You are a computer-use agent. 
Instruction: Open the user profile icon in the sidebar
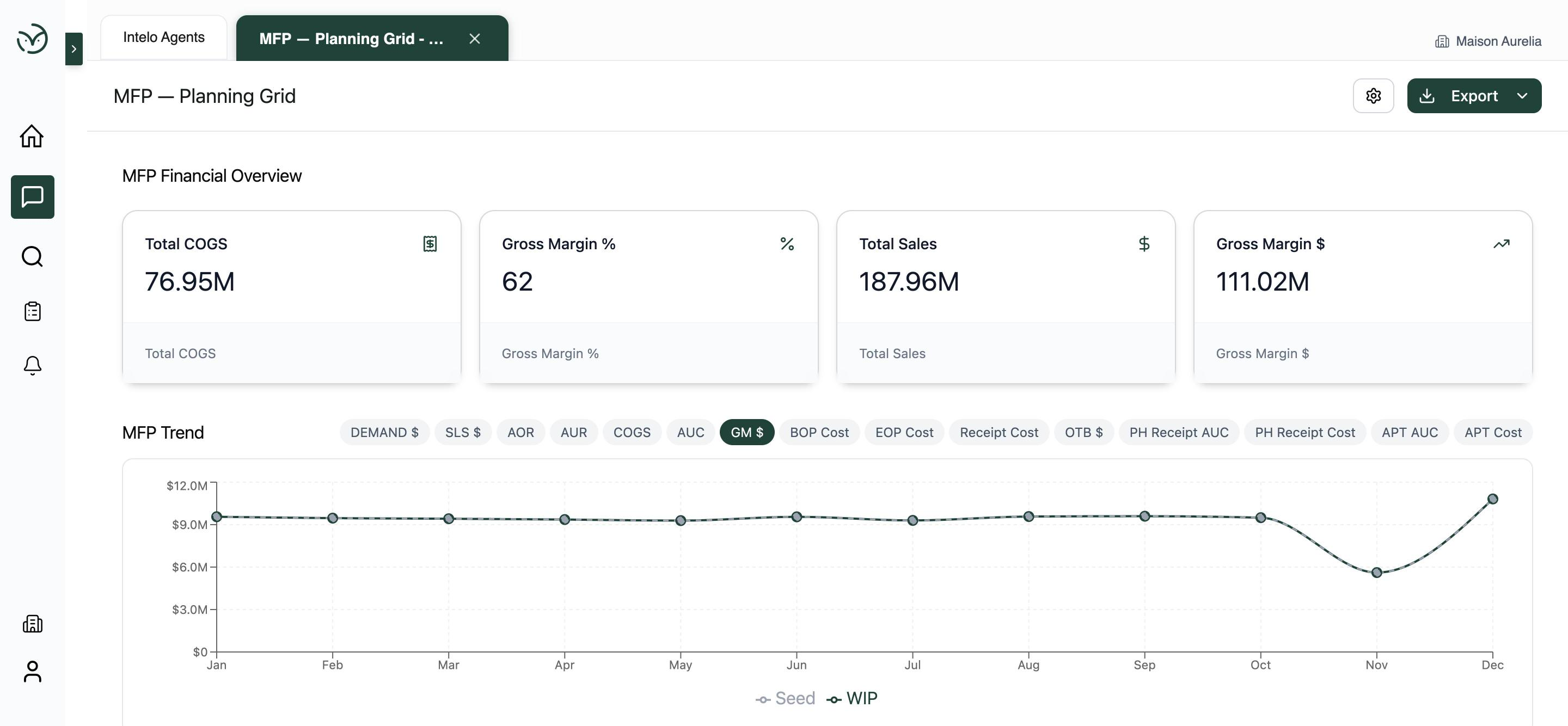pyautogui.click(x=32, y=672)
